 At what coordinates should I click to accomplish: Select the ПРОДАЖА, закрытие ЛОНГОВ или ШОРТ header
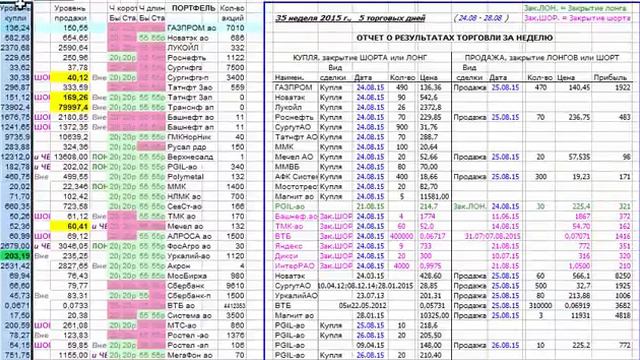point(542,58)
